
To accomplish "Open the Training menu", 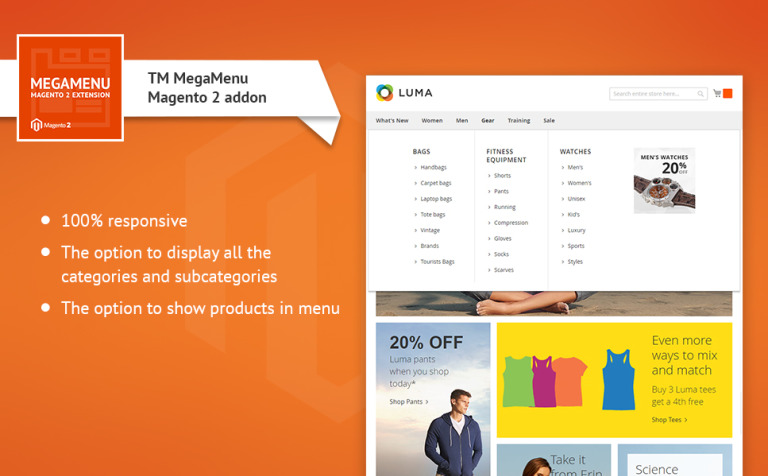I will [519, 120].
